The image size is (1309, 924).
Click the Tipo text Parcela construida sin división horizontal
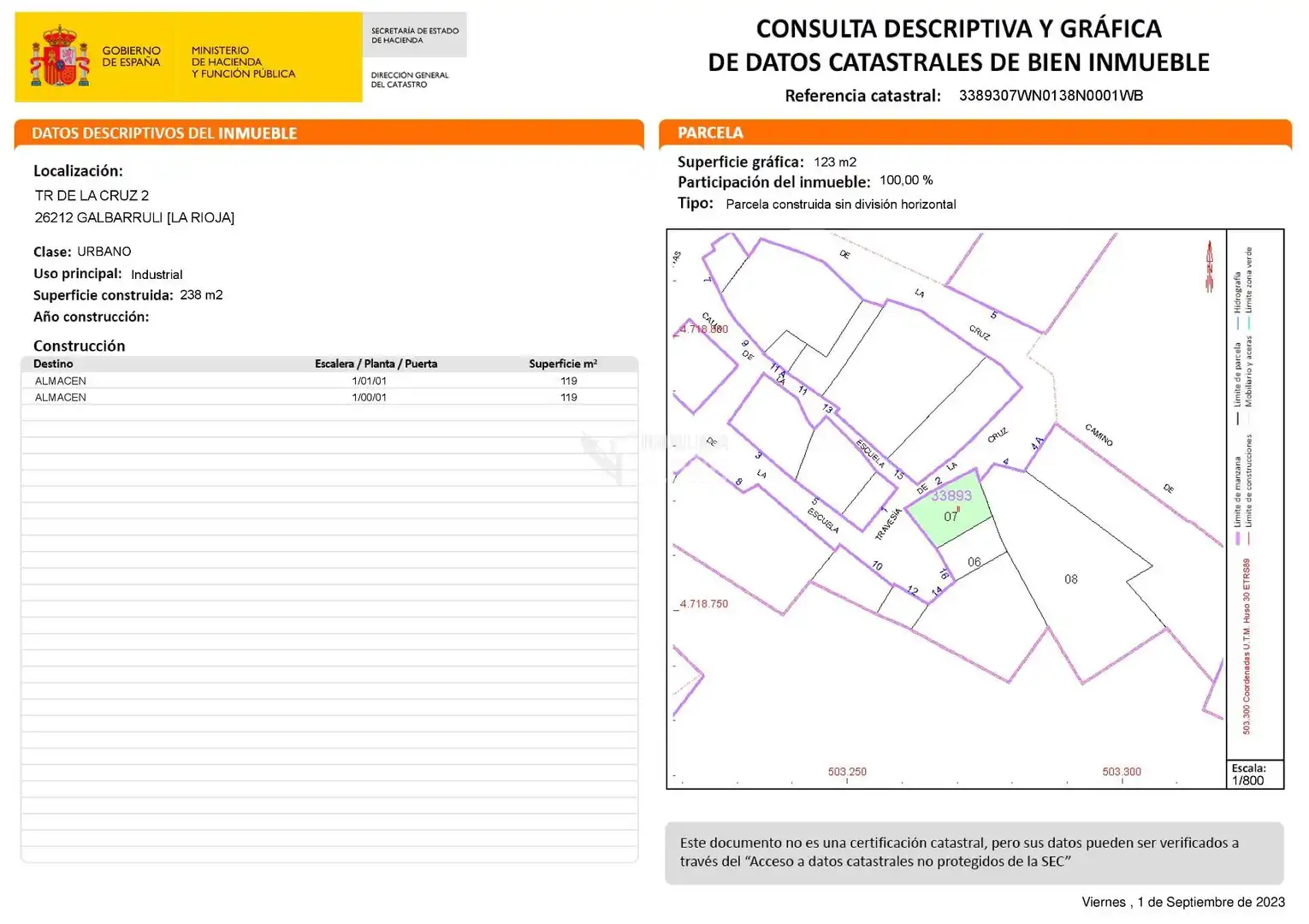pyautogui.click(x=841, y=204)
